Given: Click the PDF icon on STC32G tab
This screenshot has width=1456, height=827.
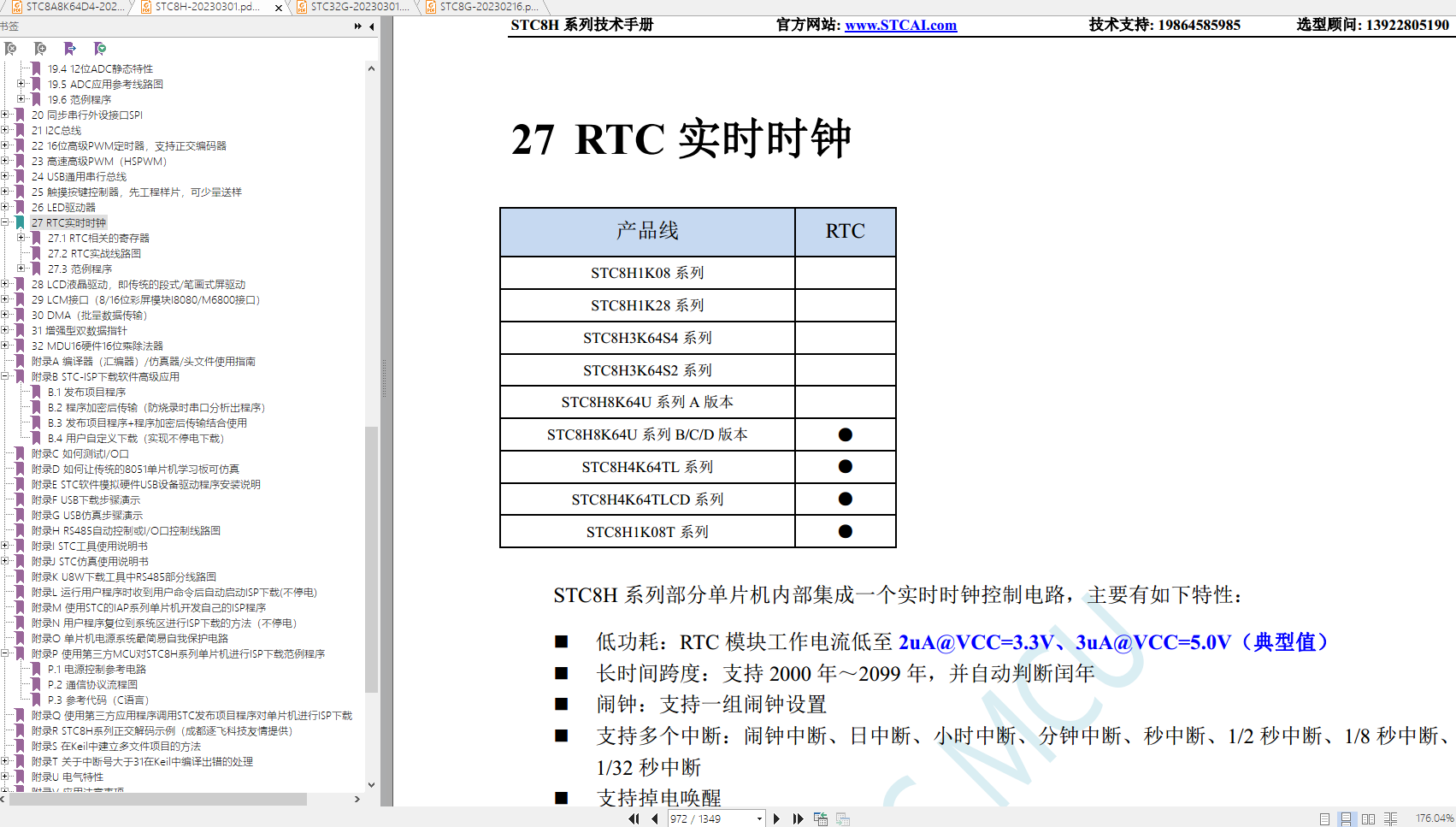Looking at the screenshot, I should (x=302, y=7).
